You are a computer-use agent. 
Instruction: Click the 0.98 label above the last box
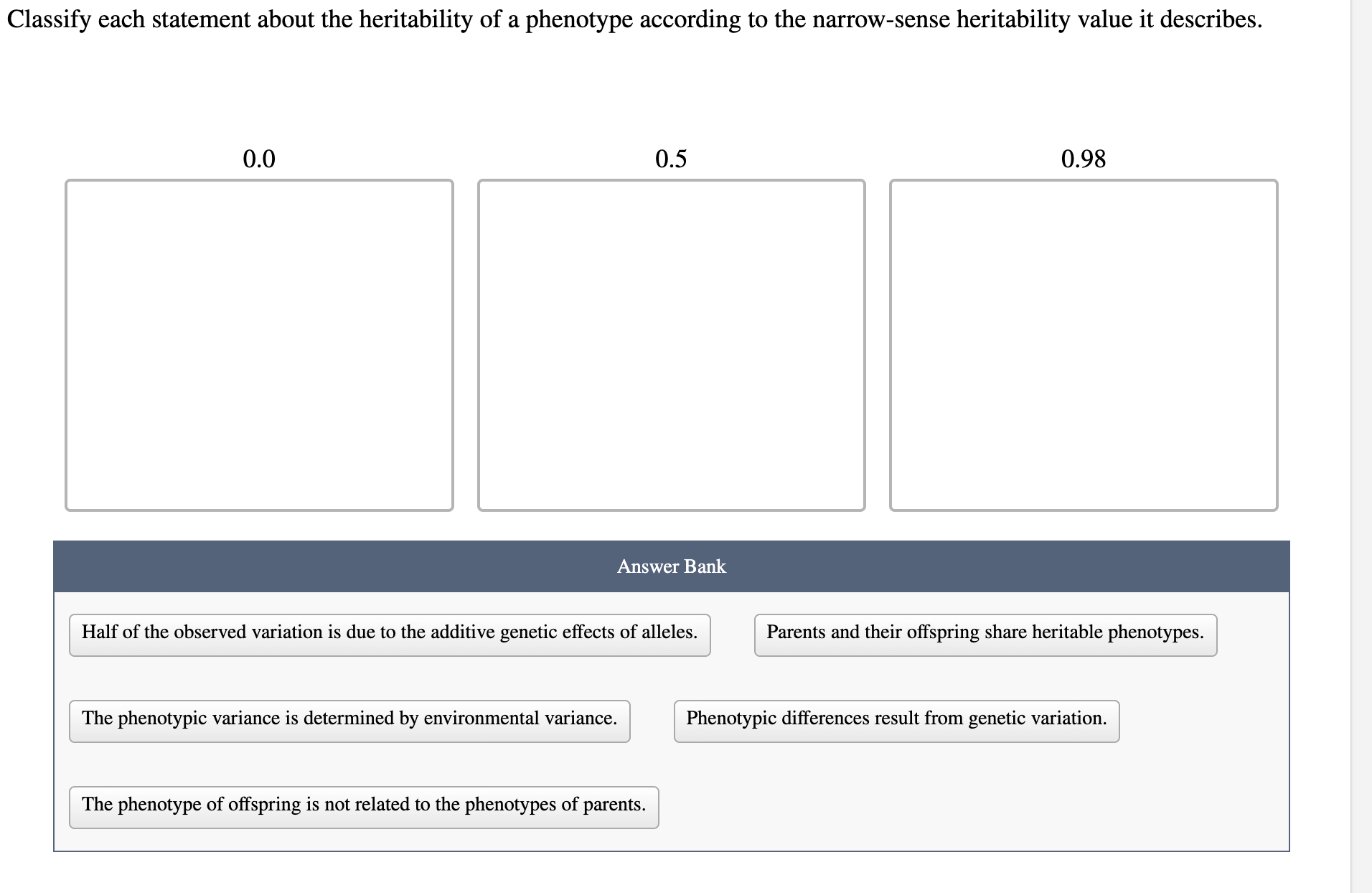point(1084,159)
